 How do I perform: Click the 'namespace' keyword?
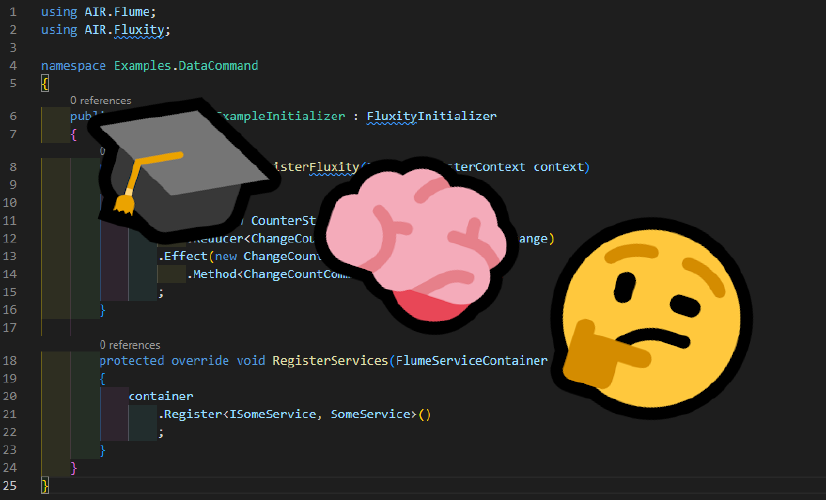74,65
